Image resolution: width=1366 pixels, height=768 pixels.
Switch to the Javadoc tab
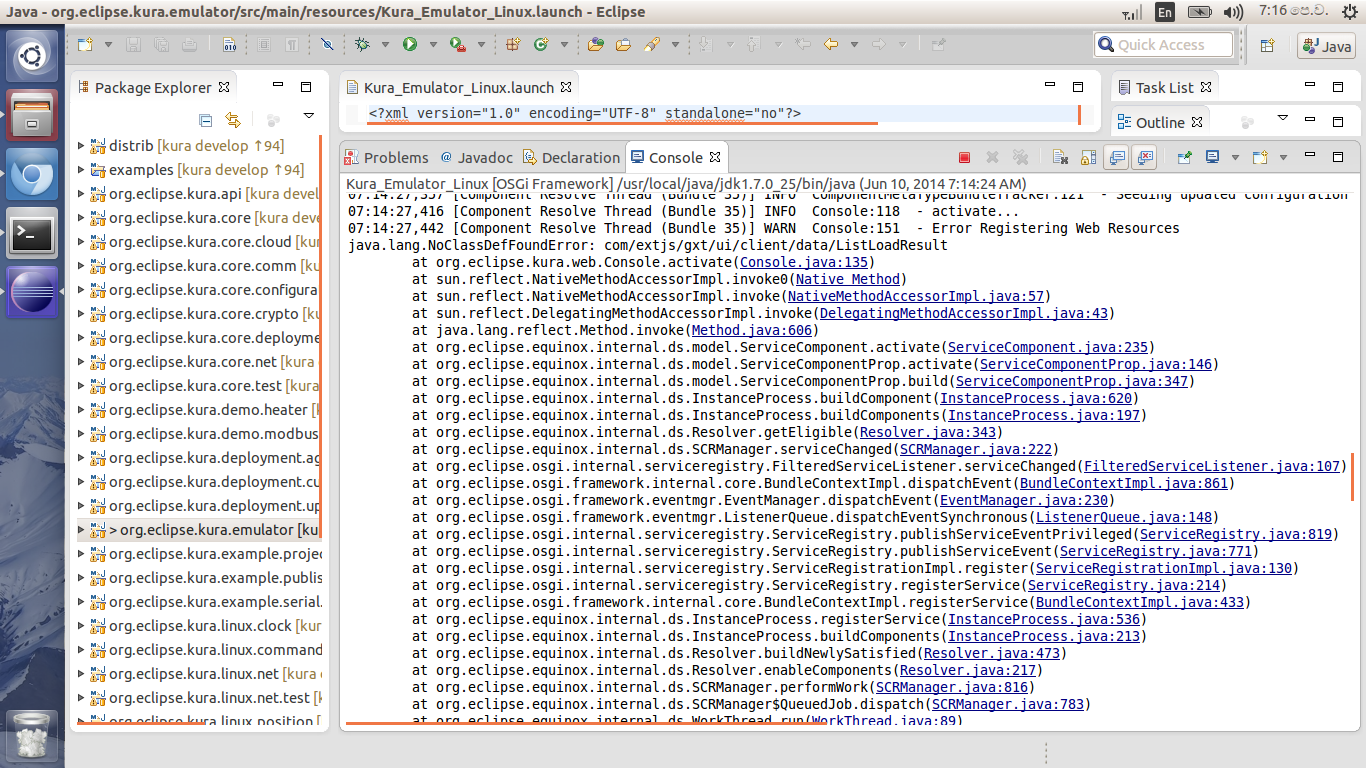point(477,158)
